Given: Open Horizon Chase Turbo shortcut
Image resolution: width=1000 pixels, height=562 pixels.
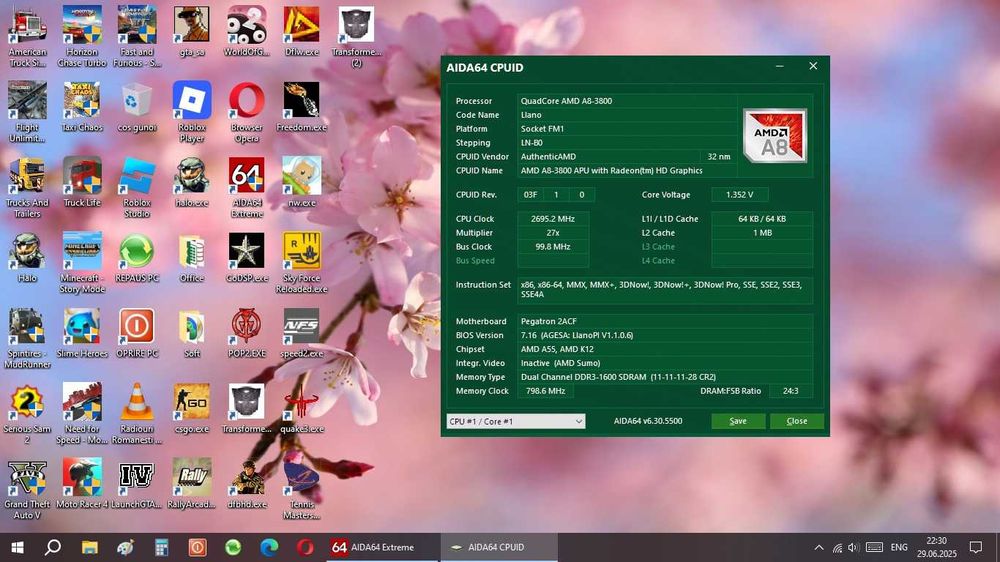Looking at the screenshot, I should [82, 36].
